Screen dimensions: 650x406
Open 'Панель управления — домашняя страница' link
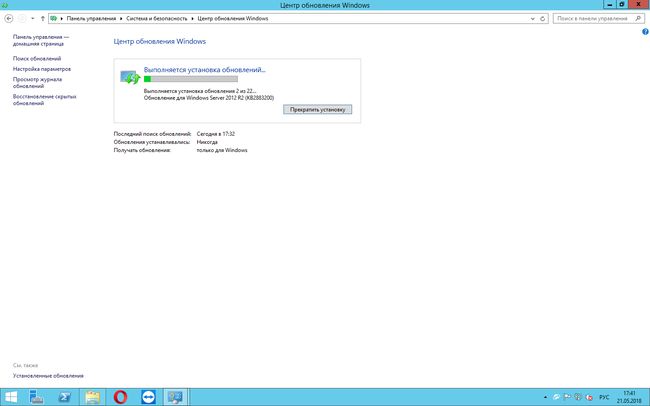click(x=41, y=40)
